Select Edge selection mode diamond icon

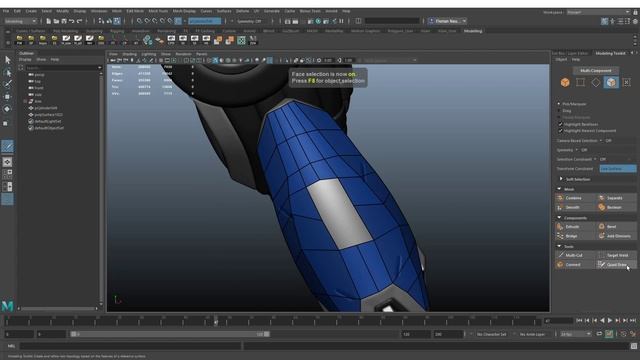596,82
